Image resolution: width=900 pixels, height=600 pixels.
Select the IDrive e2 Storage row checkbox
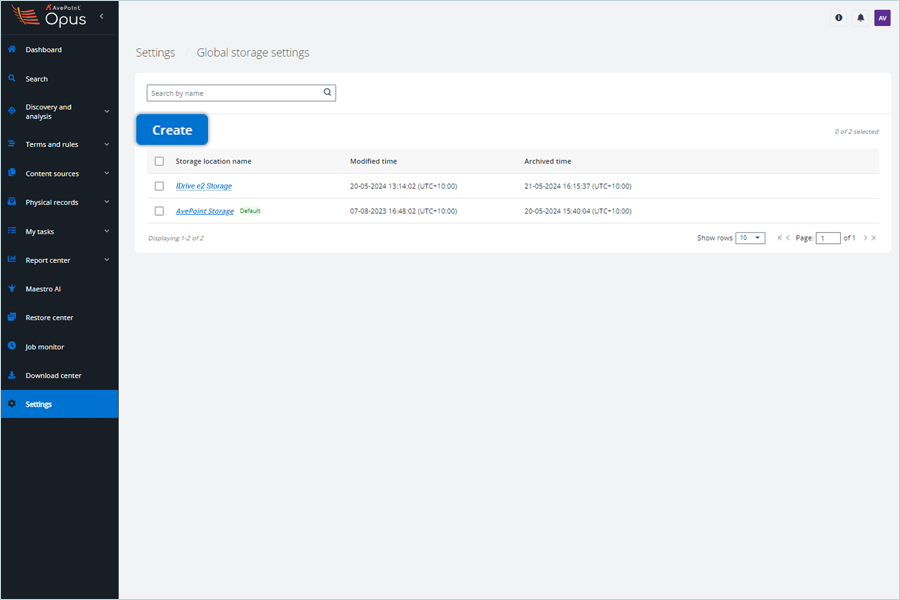[x=159, y=186]
